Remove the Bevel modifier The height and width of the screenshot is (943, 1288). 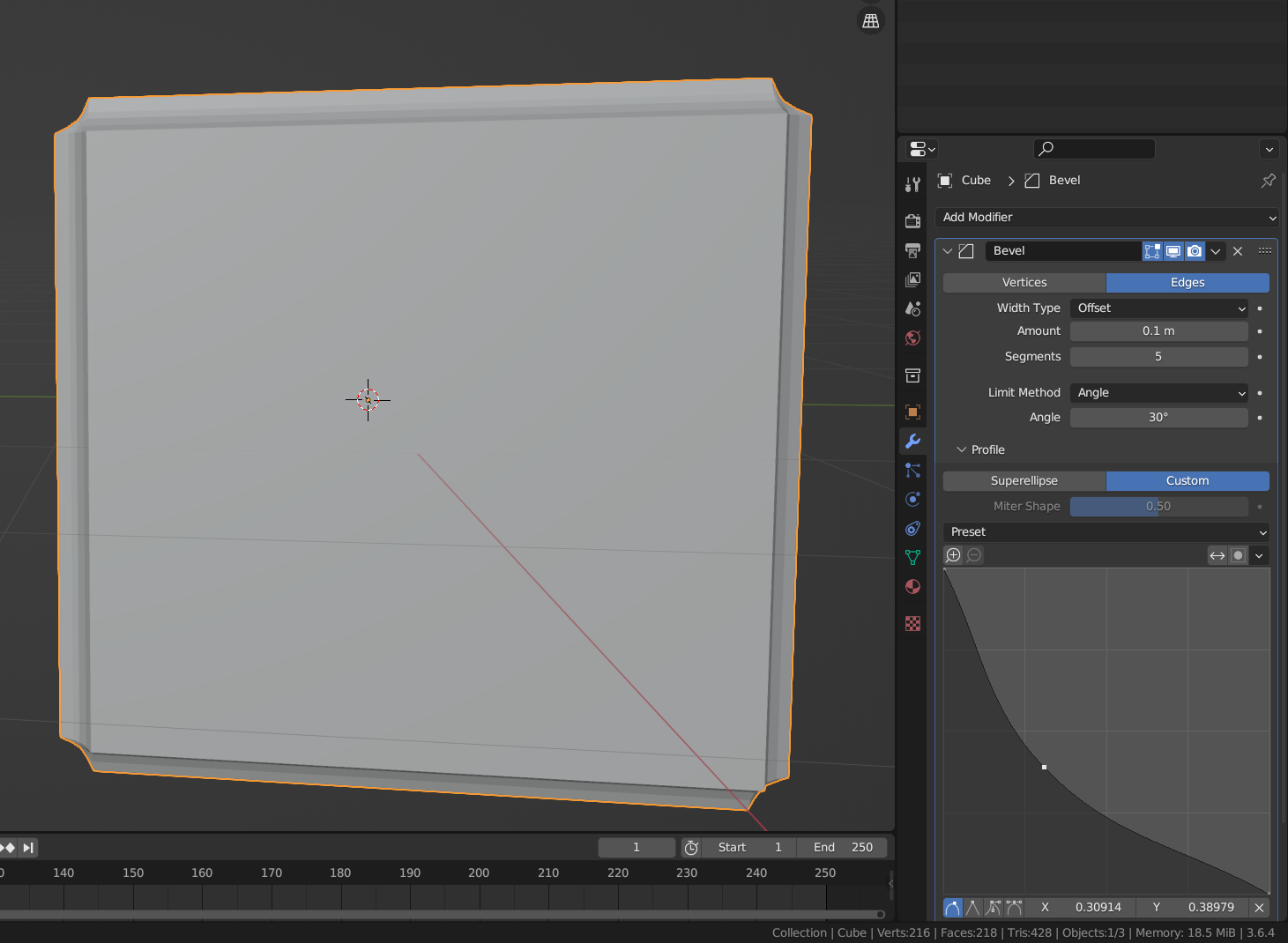click(1238, 251)
